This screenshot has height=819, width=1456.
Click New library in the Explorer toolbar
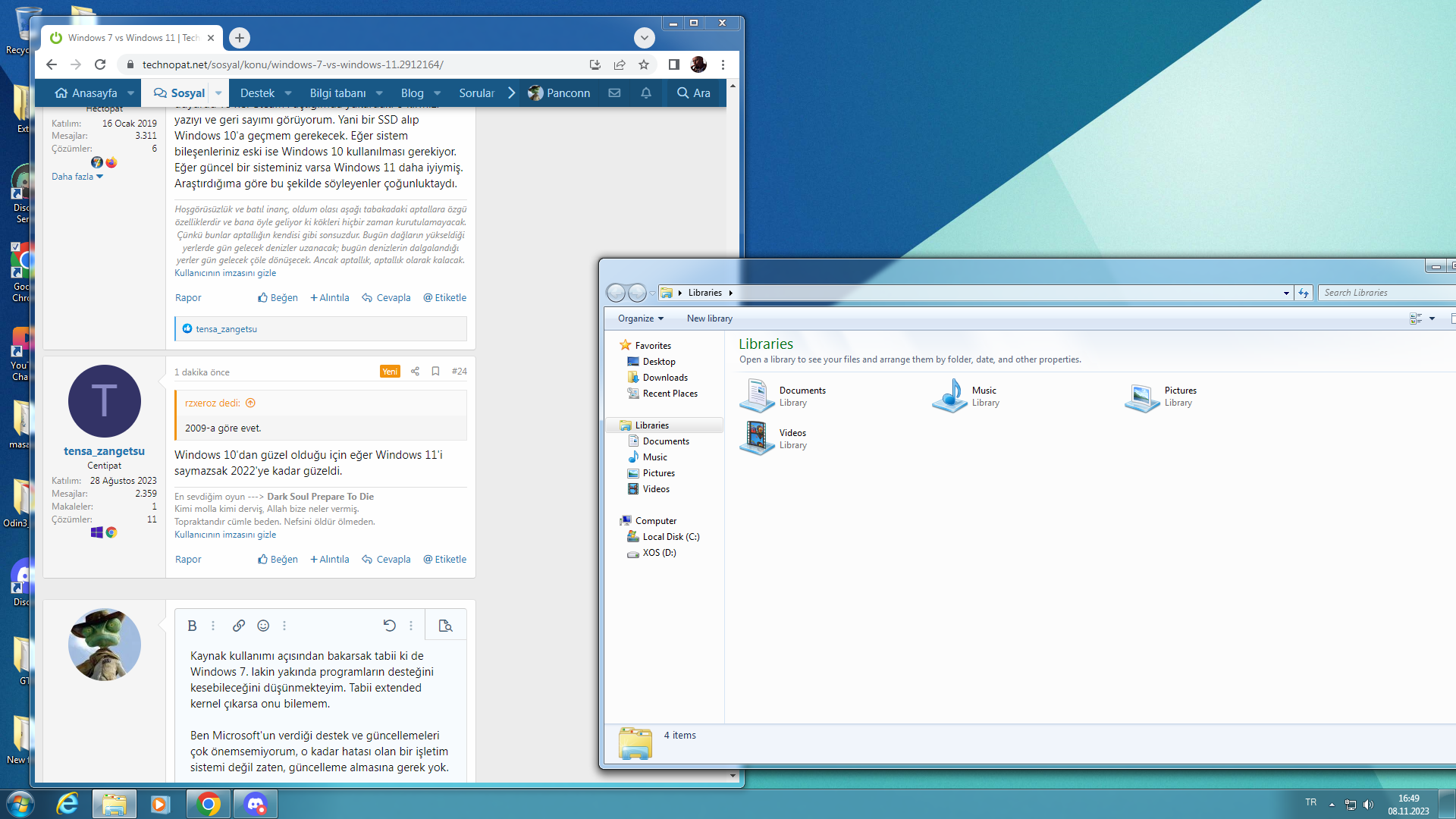pyautogui.click(x=709, y=318)
